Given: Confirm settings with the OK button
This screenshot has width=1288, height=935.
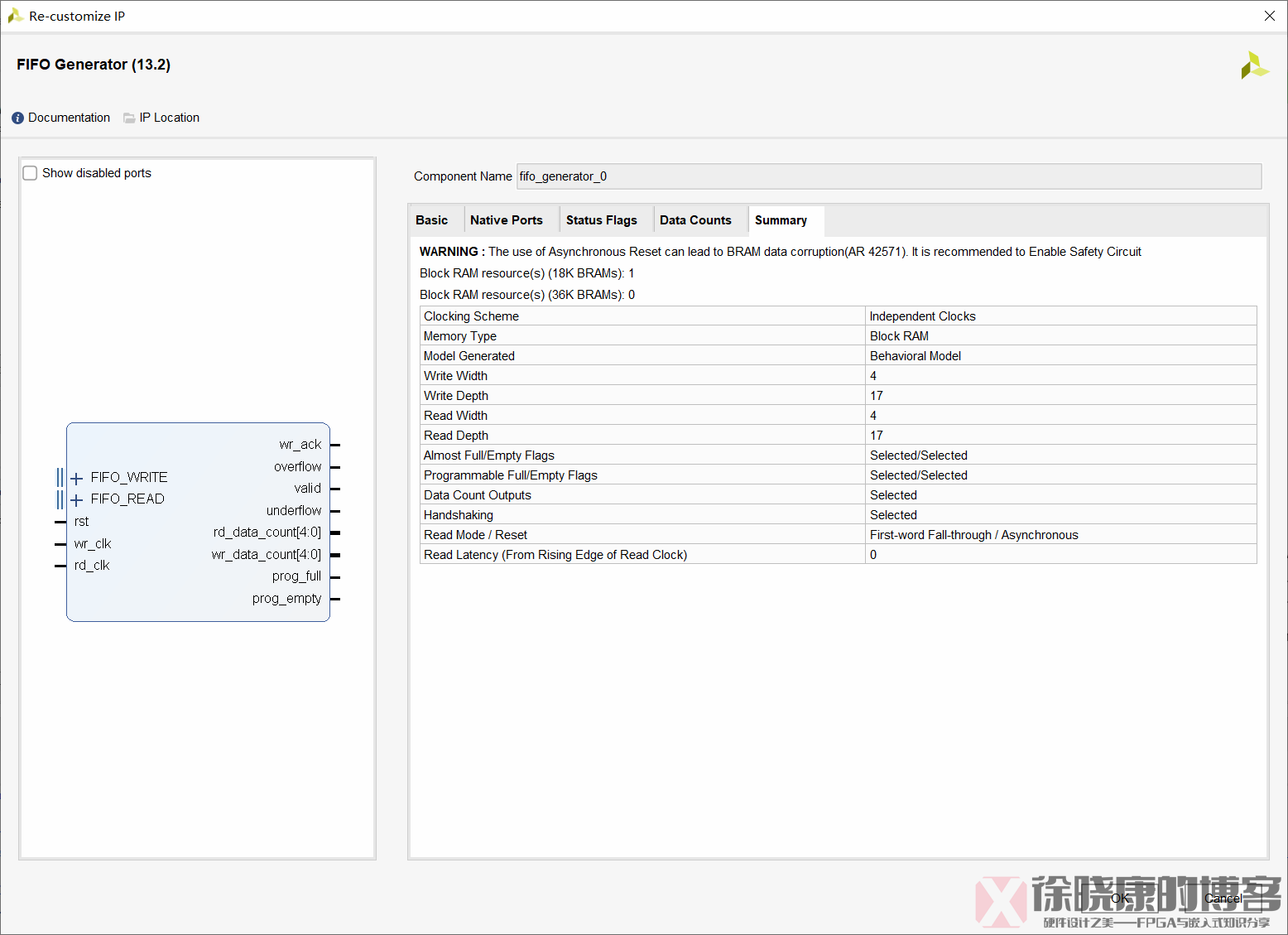Looking at the screenshot, I should pyautogui.click(x=1119, y=898).
